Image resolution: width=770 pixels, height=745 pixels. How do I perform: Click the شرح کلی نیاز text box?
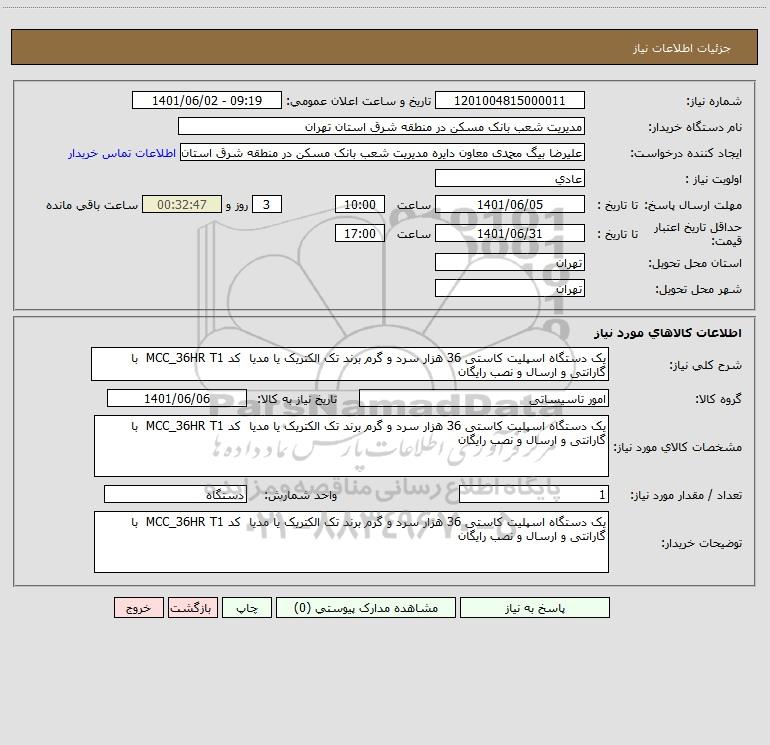click(350, 364)
